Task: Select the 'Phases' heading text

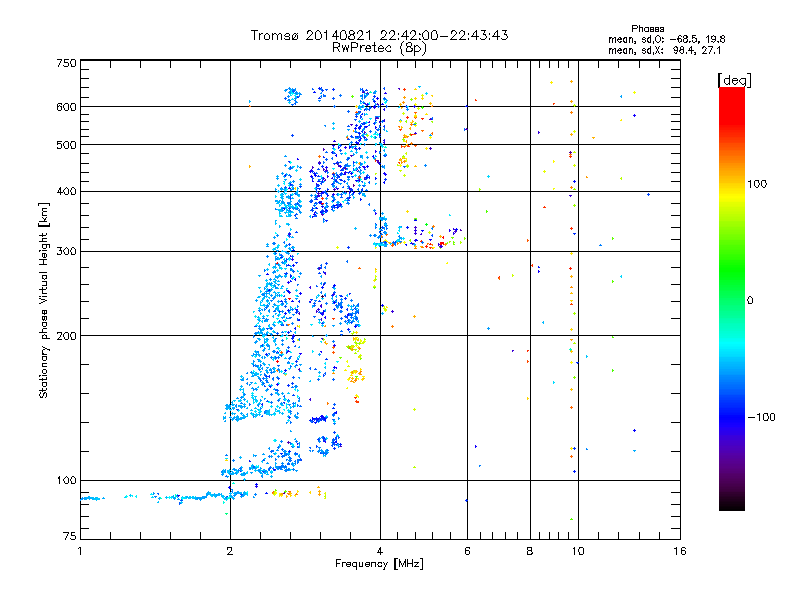Action: pos(647,29)
